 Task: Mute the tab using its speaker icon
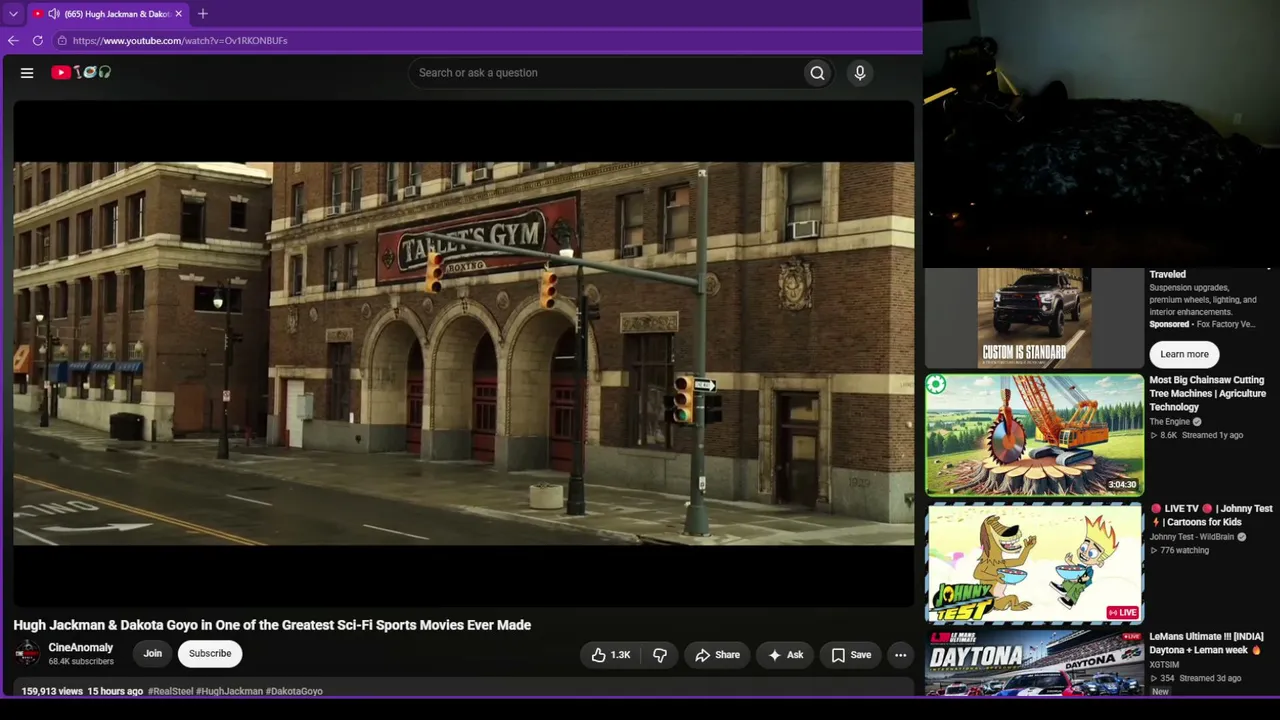click(x=53, y=14)
